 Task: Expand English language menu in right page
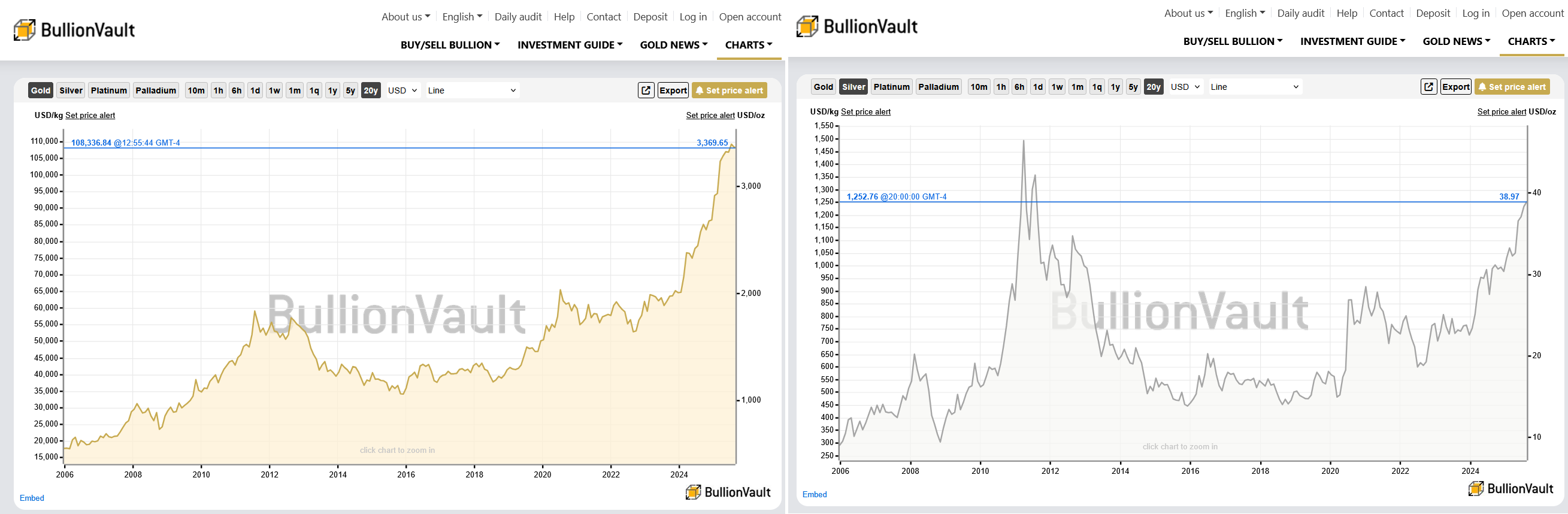(1245, 13)
